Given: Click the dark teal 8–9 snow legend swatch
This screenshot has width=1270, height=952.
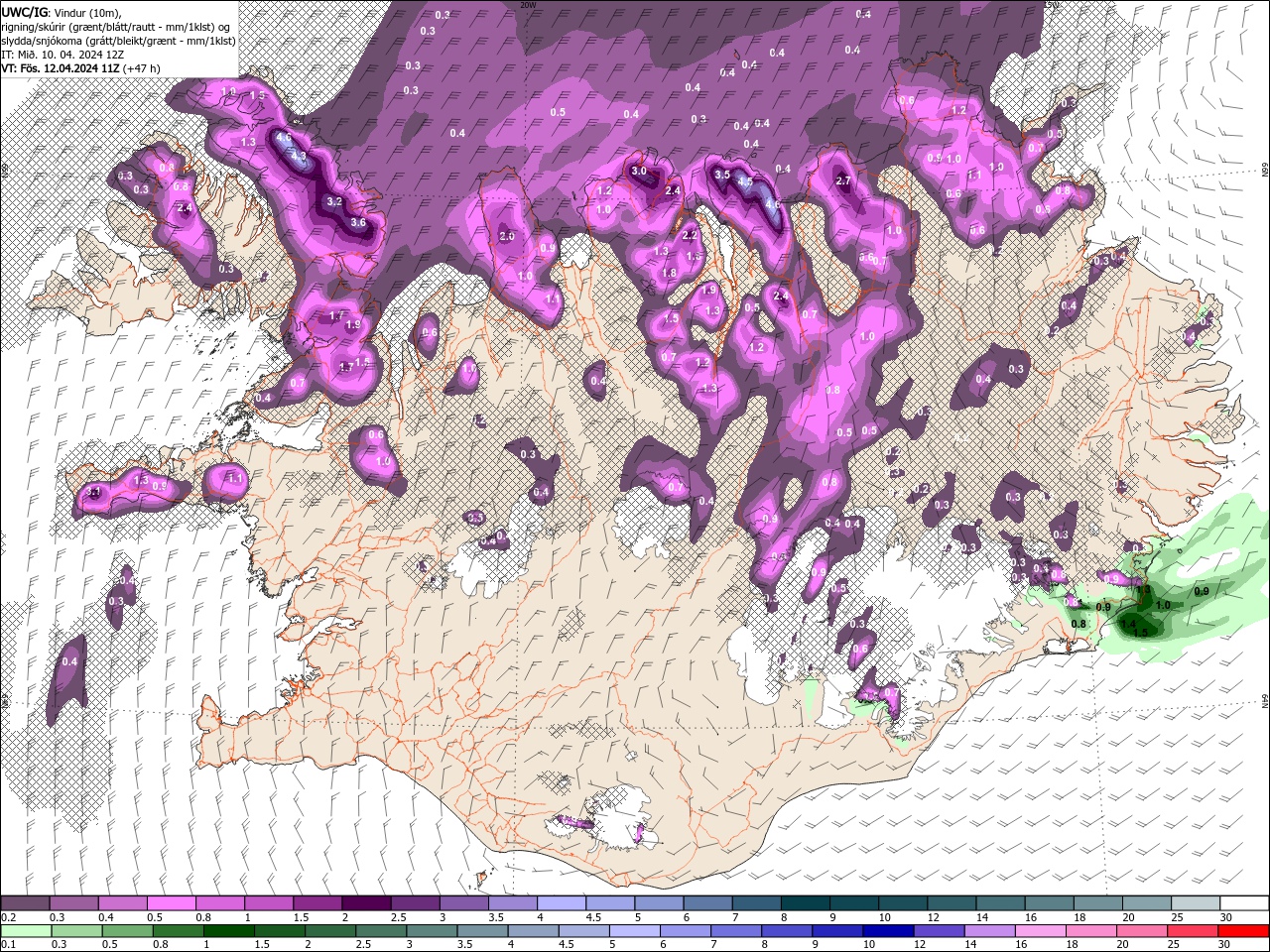Looking at the screenshot, I should coord(805,903).
